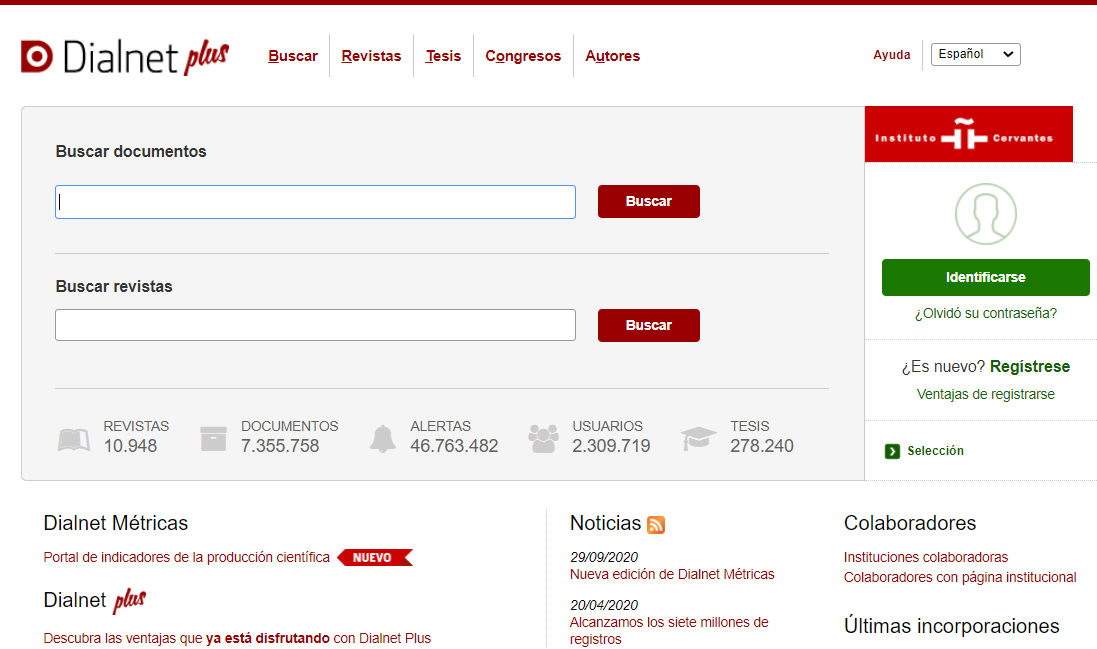Image resolution: width=1097 pixels, height=649 pixels.
Task: Click the Noticias heading
Action: click(x=605, y=523)
